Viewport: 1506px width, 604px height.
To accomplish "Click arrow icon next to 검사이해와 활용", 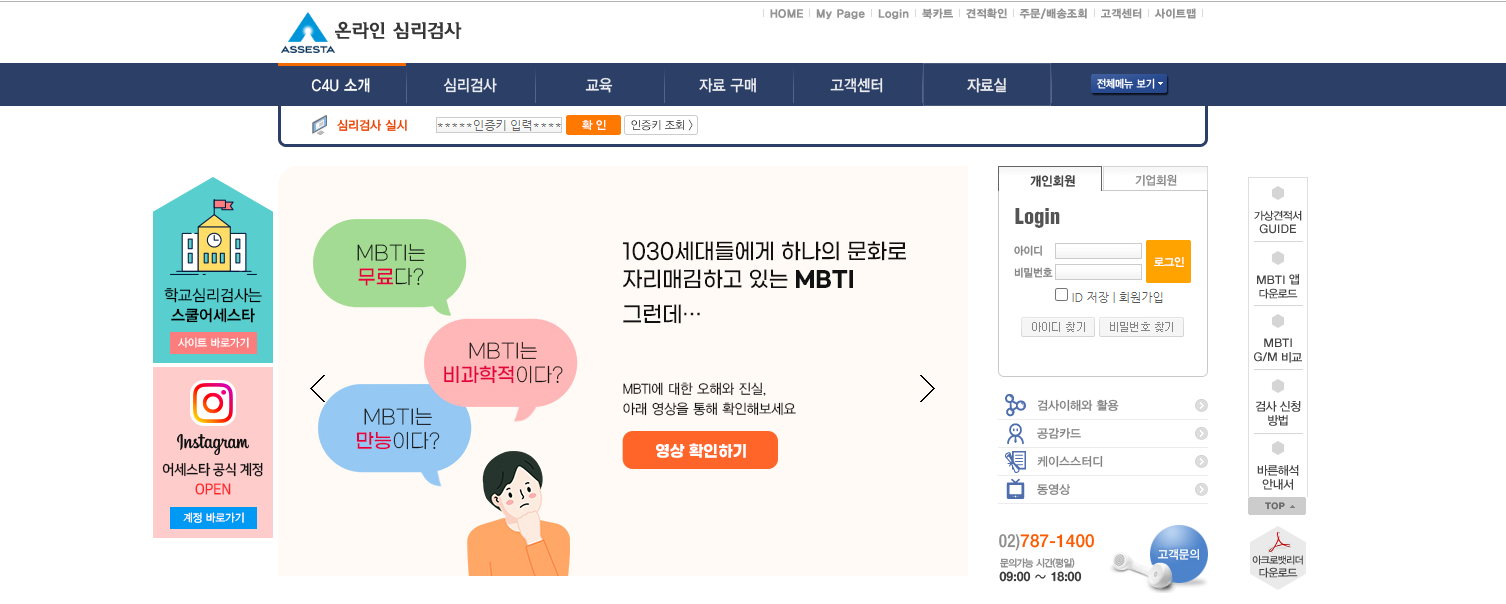I will pos(1201,405).
